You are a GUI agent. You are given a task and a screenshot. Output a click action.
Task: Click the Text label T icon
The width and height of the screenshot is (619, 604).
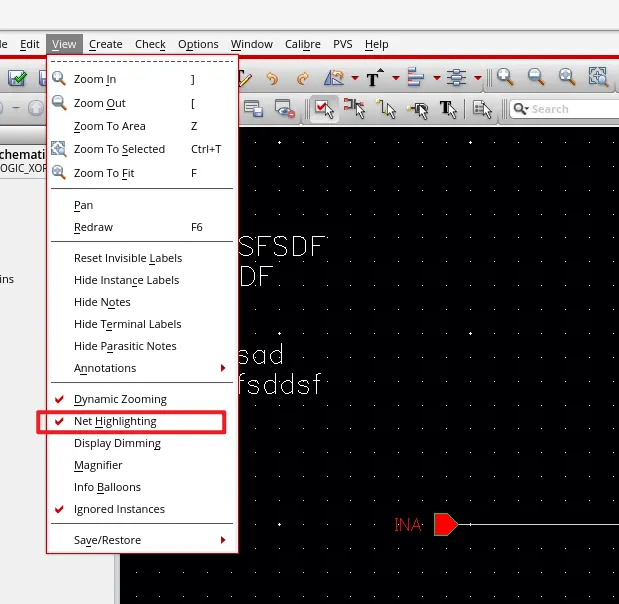[x=375, y=78]
